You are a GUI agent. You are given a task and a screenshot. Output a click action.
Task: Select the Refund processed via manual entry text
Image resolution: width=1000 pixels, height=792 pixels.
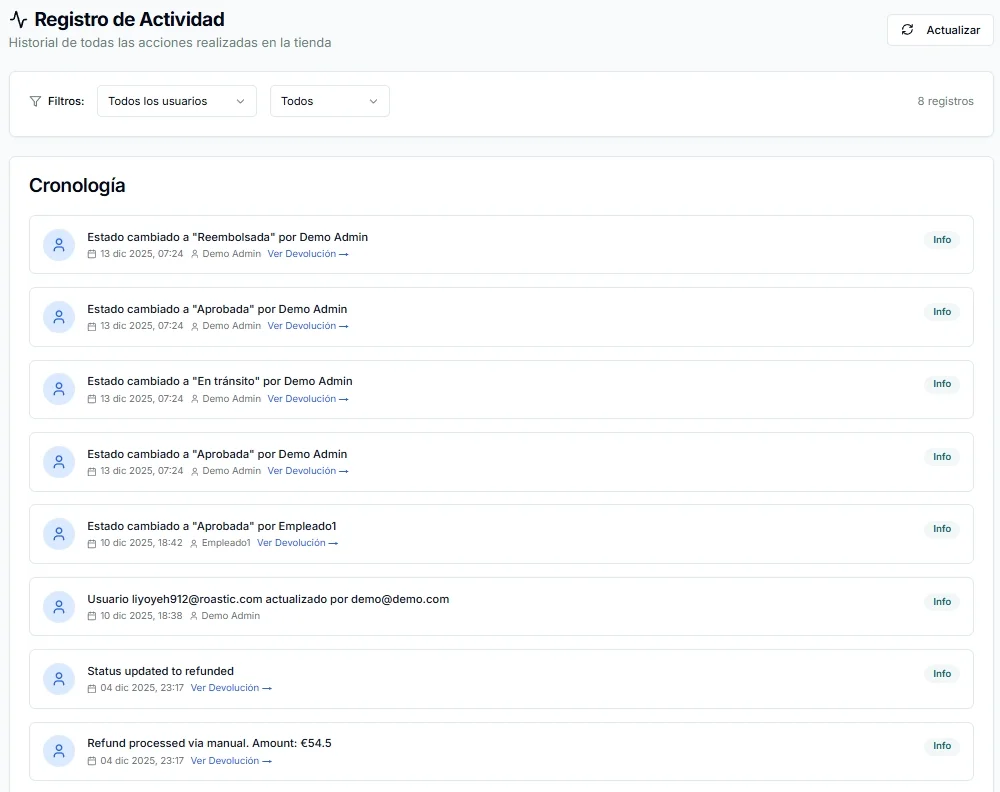coord(209,743)
